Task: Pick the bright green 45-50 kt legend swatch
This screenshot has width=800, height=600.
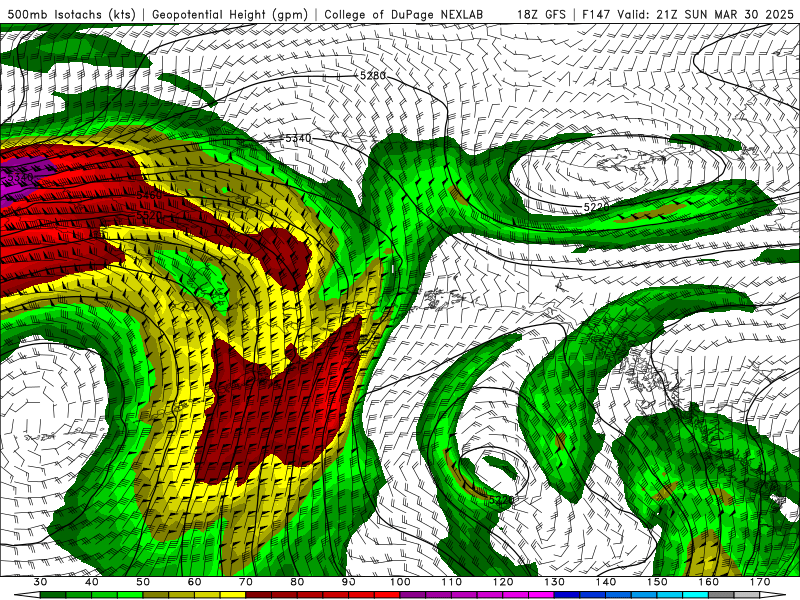Action: pyautogui.click(x=130, y=595)
